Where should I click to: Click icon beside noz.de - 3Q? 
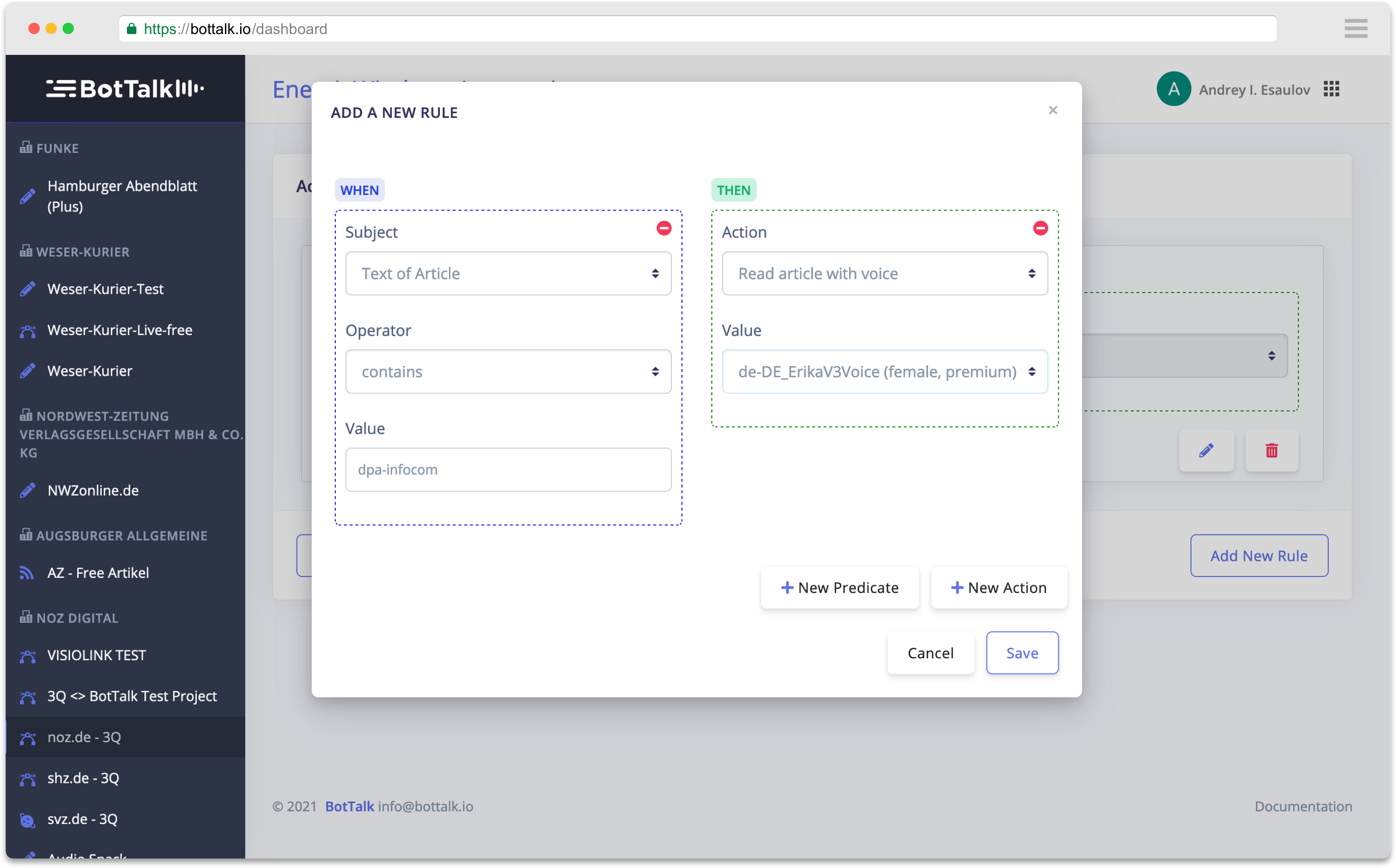point(27,738)
